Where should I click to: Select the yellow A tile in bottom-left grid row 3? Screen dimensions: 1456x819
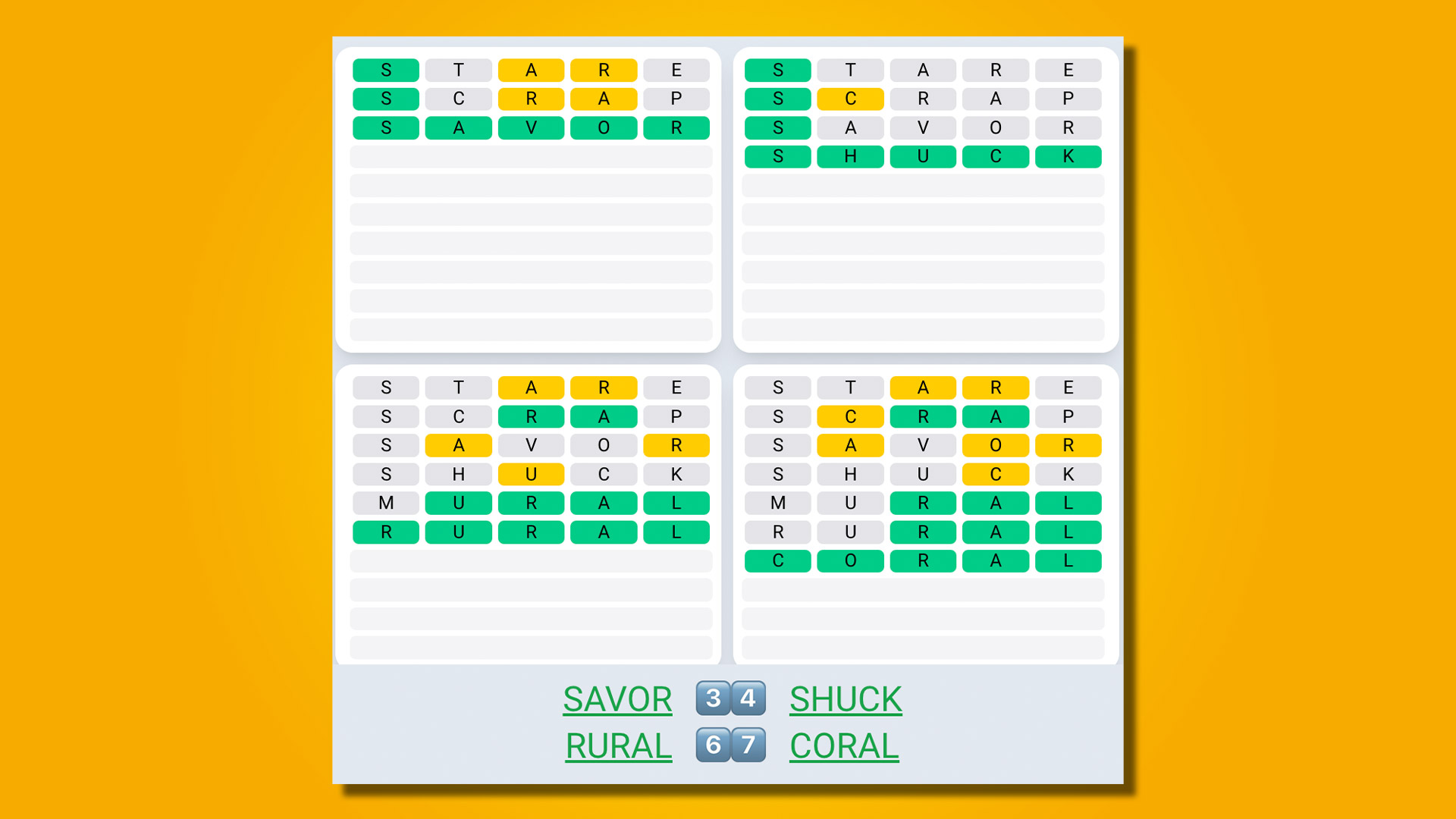458,445
